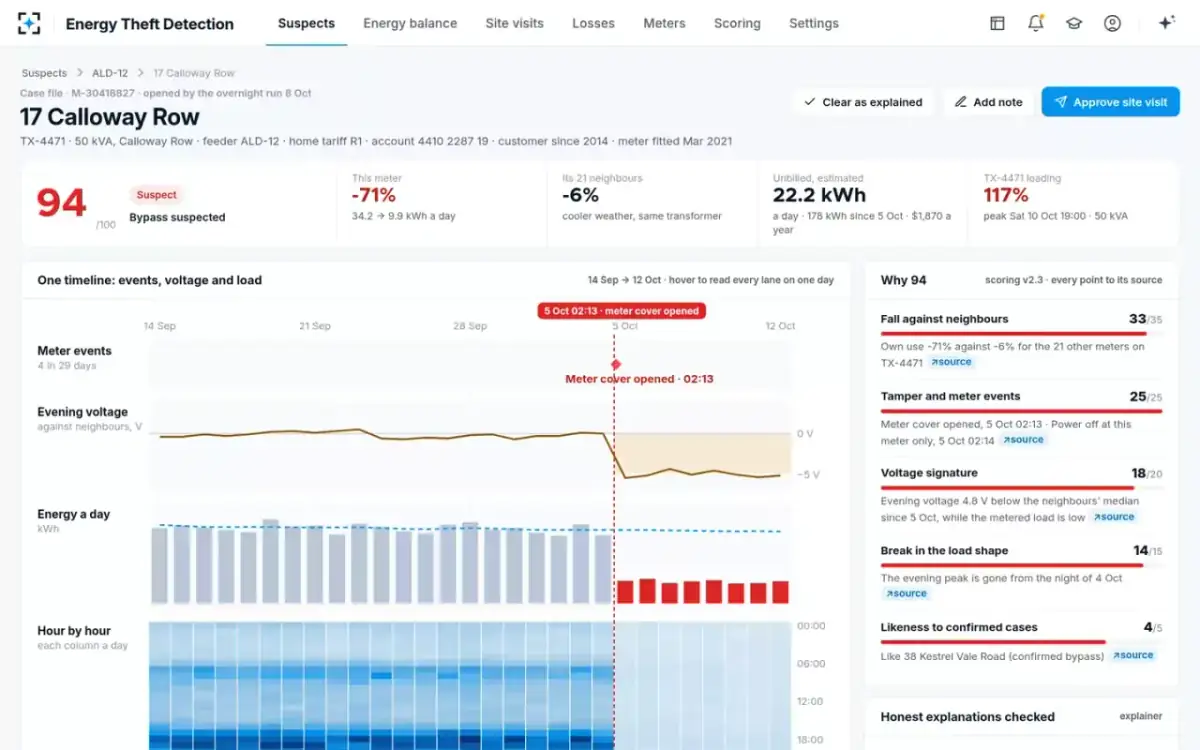This screenshot has height=750, width=1200.
Task: Open the notifications bell
Action: pos(1036,23)
